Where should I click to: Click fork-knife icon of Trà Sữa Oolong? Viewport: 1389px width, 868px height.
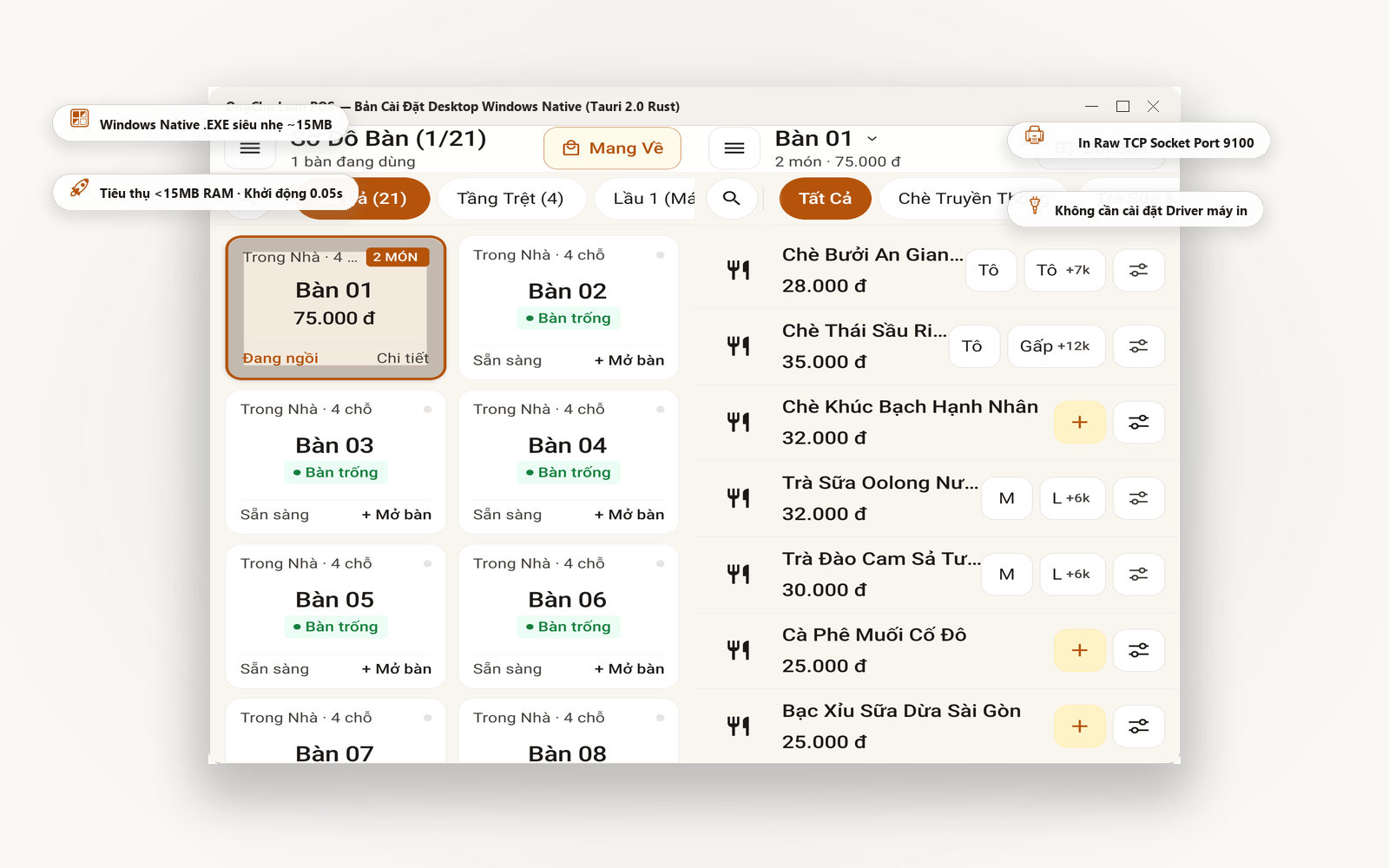pos(739,498)
